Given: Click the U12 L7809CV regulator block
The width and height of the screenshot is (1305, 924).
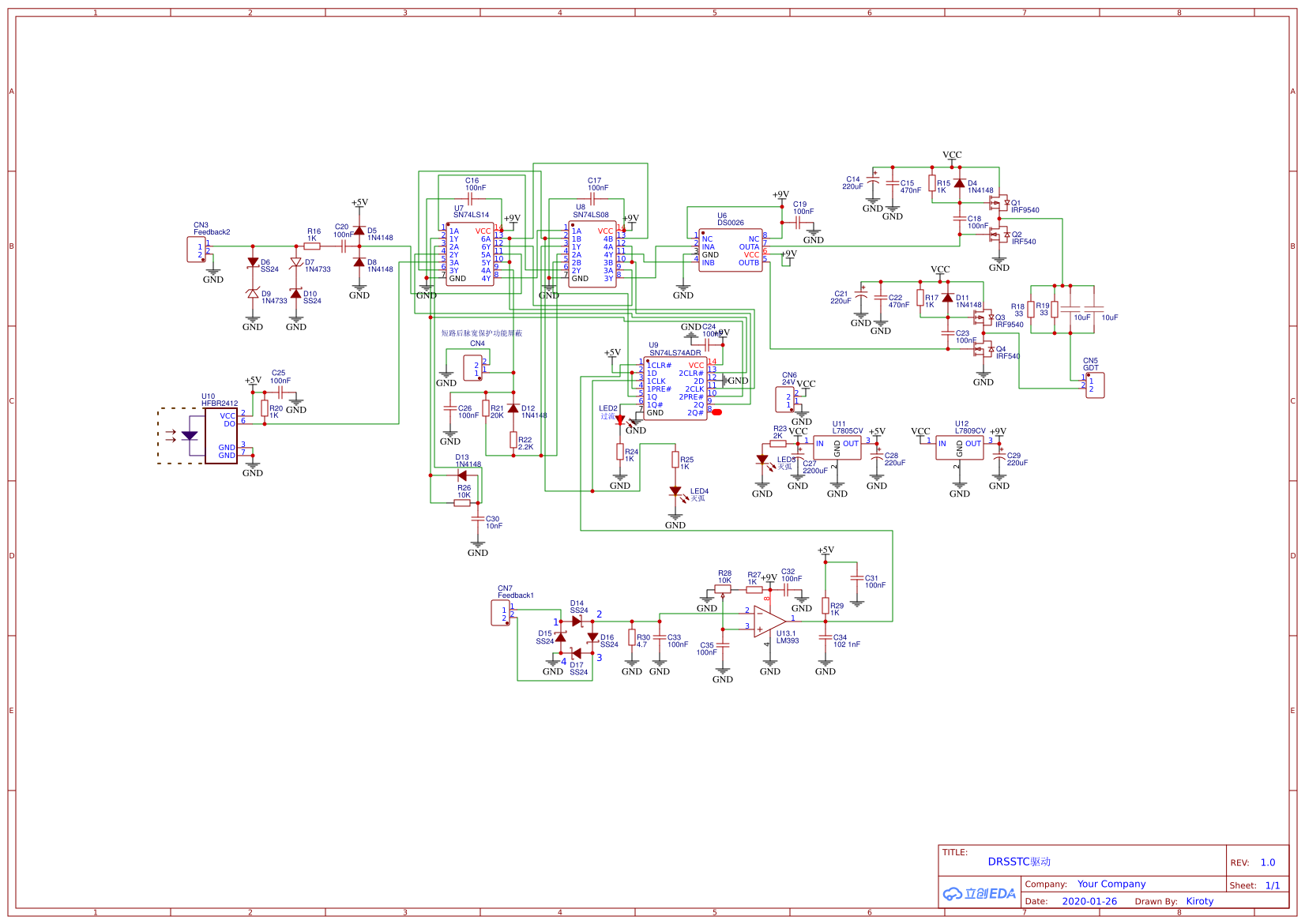Looking at the screenshot, I should tap(960, 448).
